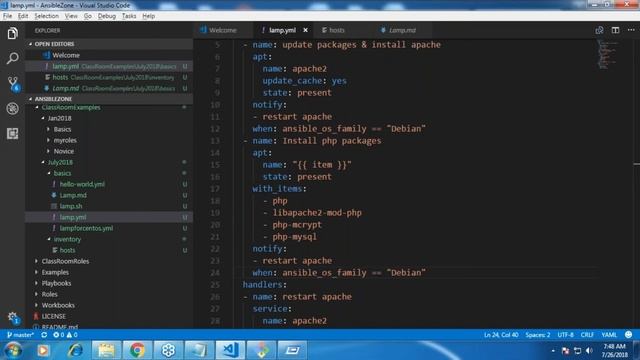
Task: Open File Explorer from the taskbar
Action: (x=106, y=350)
